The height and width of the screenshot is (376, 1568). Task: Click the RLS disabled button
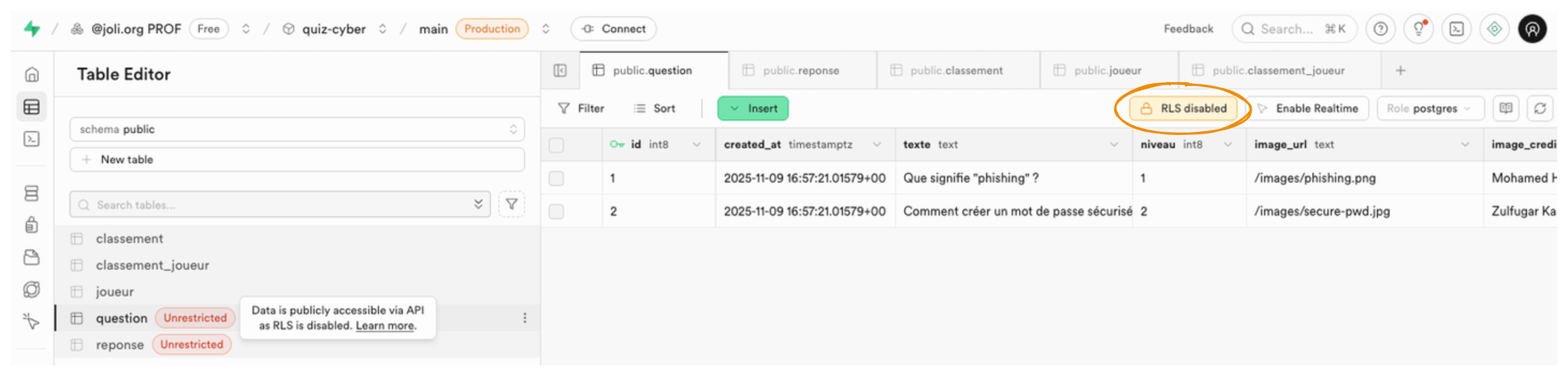(1184, 109)
